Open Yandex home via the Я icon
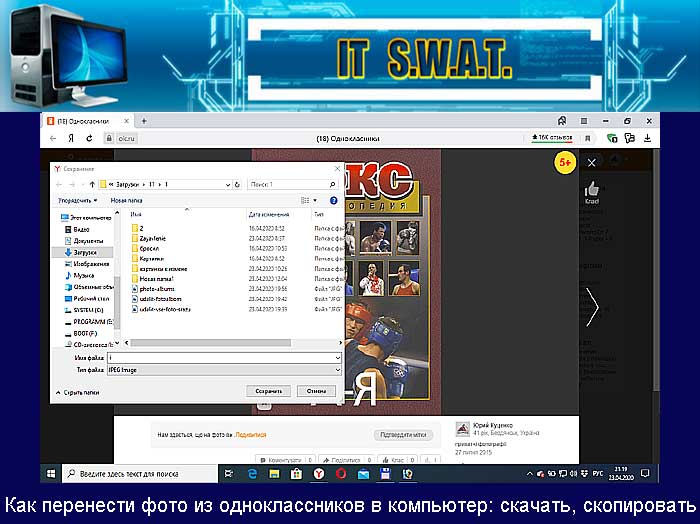This screenshot has width=700, height=524. (x=71, y=138)
